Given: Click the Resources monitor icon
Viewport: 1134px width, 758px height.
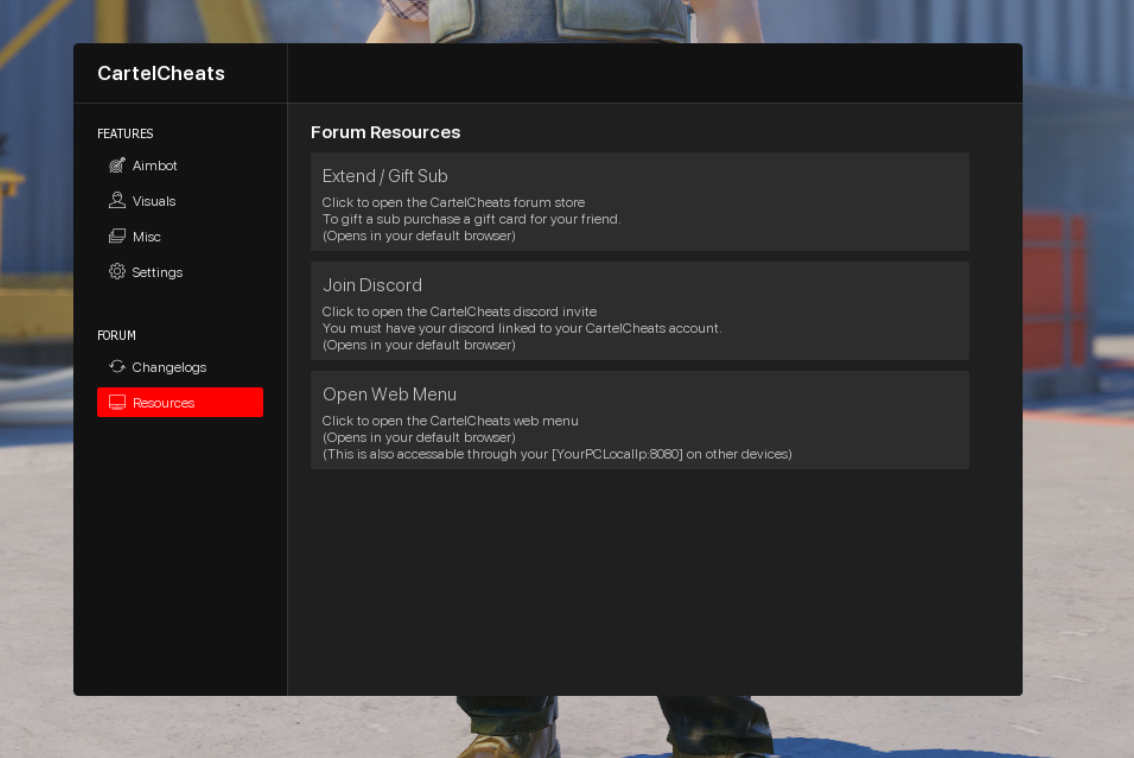Looking at the screenshot, I should 117,403.
